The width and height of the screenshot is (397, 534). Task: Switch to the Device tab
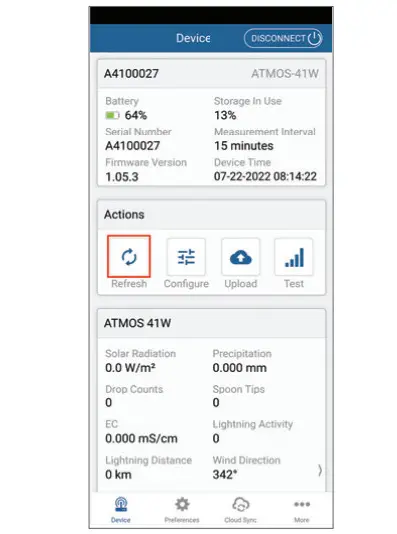121,510
